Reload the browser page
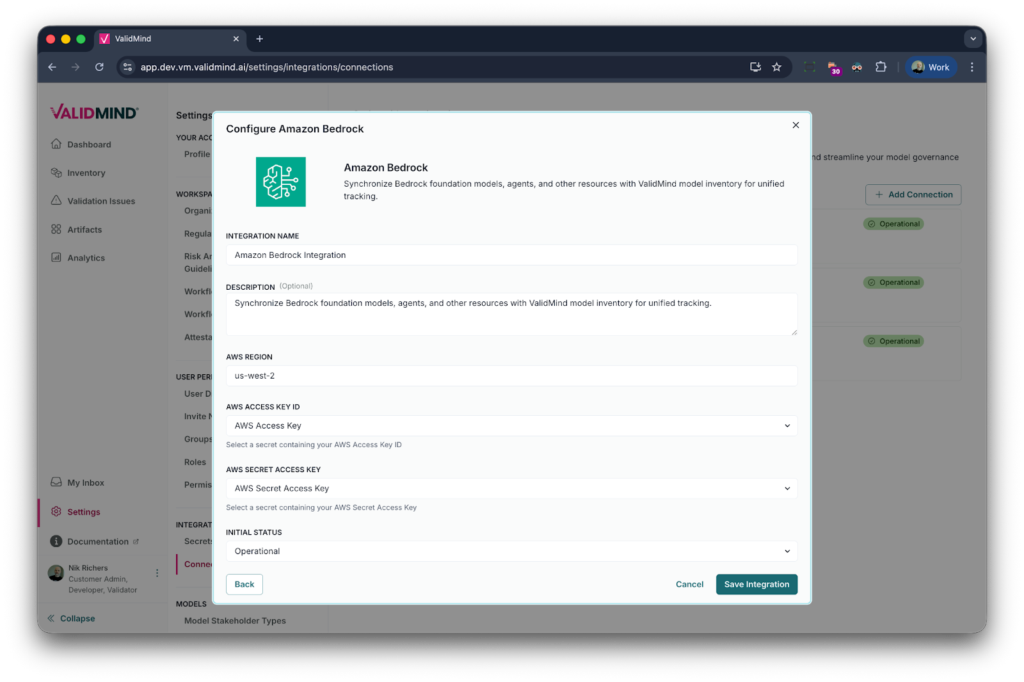This screenshot has height=682, width=1024. click(x=99, y=67)
